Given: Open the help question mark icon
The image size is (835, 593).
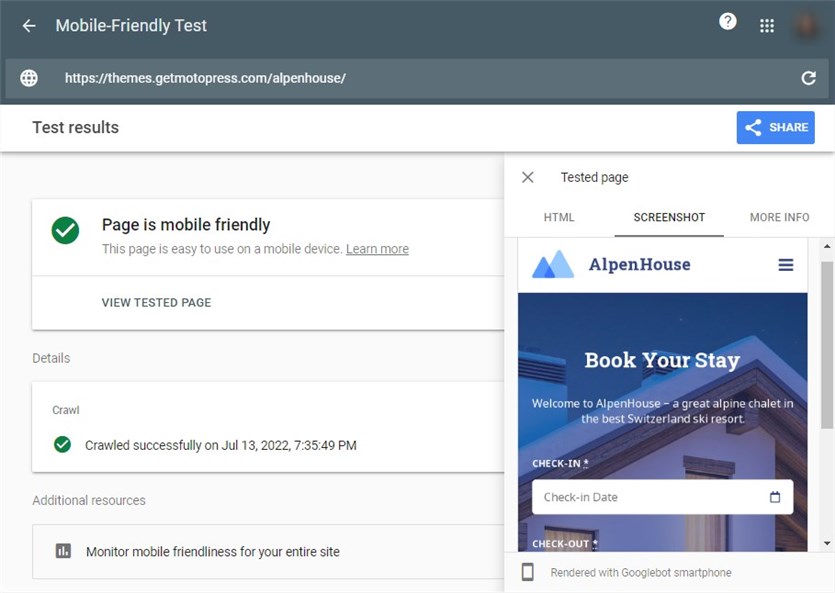Looking at the screenshot, I should click(727, 21).
